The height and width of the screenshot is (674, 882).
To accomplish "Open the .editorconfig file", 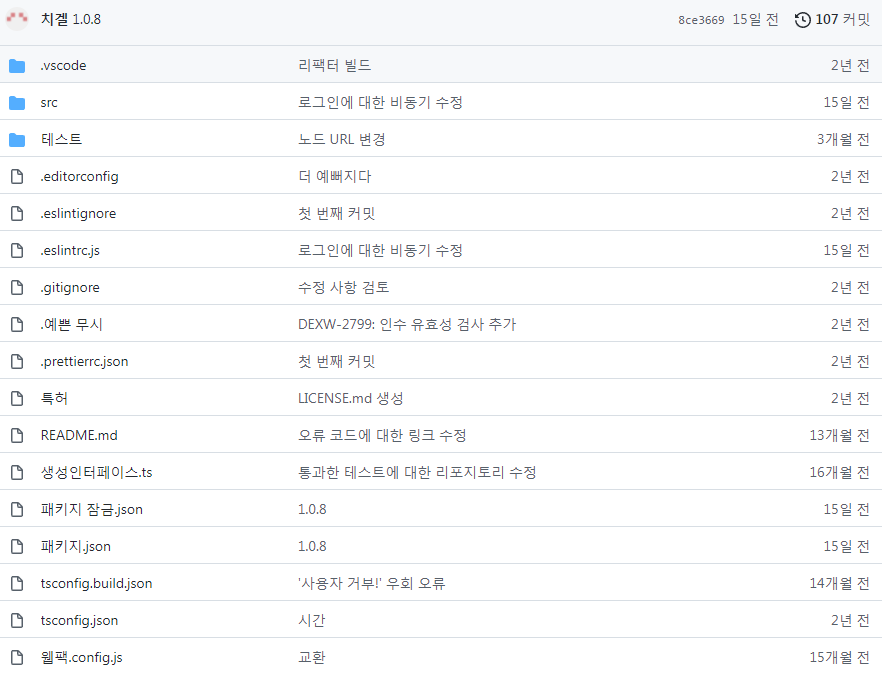I will click(x=79, y=177).
